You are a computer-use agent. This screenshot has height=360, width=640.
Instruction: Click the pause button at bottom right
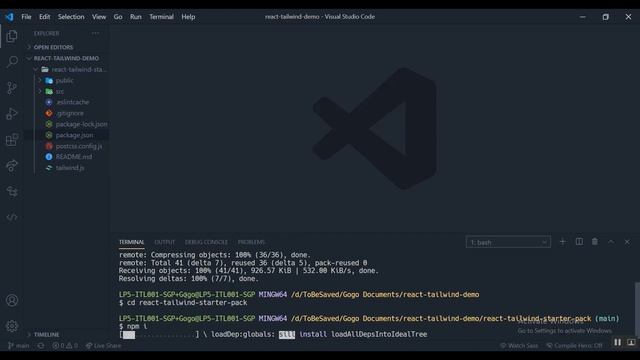(x=617, y=342)
